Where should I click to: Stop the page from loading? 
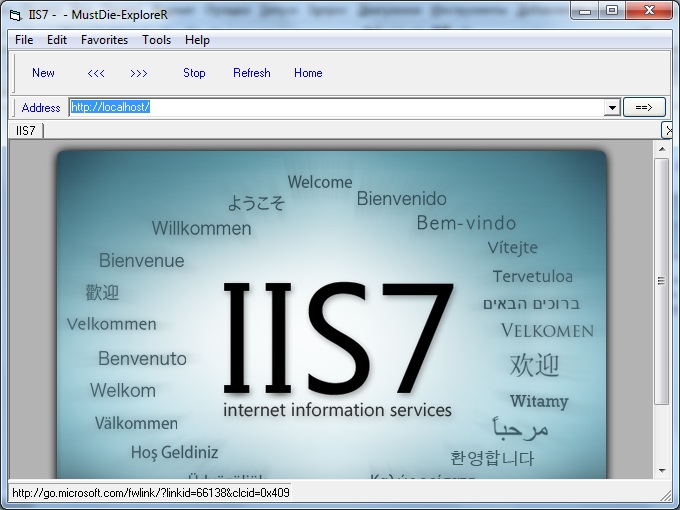(x=194, y=73)
